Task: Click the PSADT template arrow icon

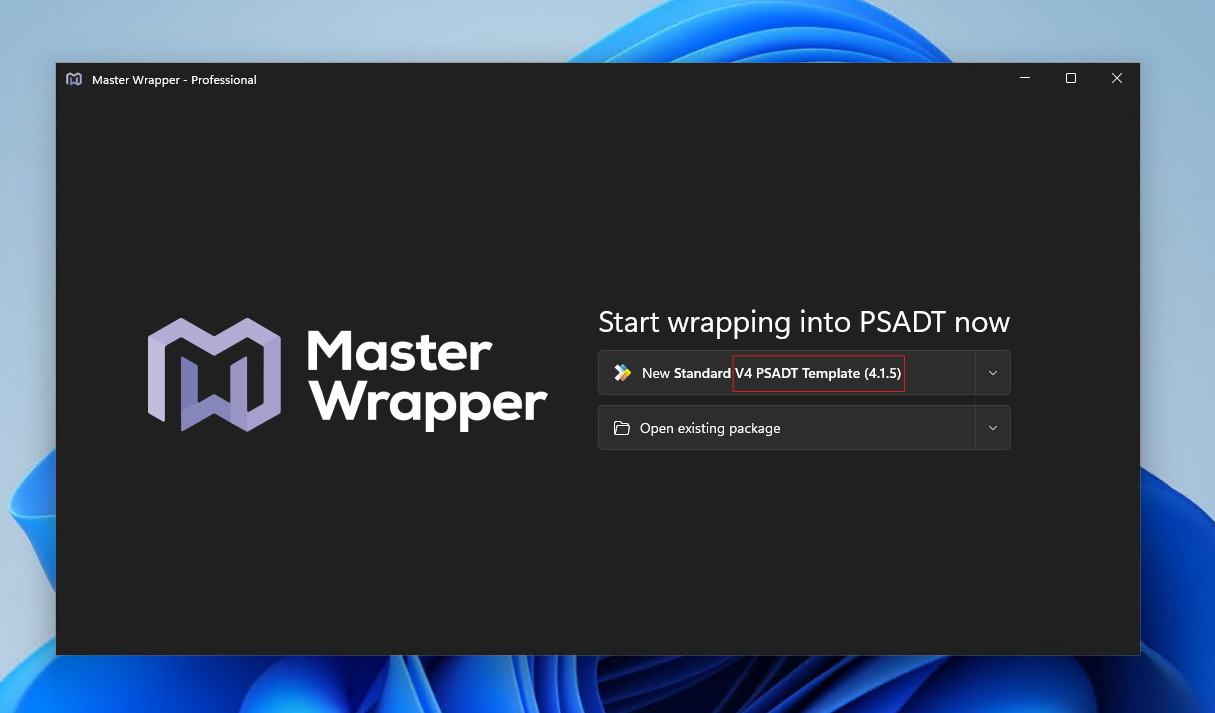Action: coord(623,373)
